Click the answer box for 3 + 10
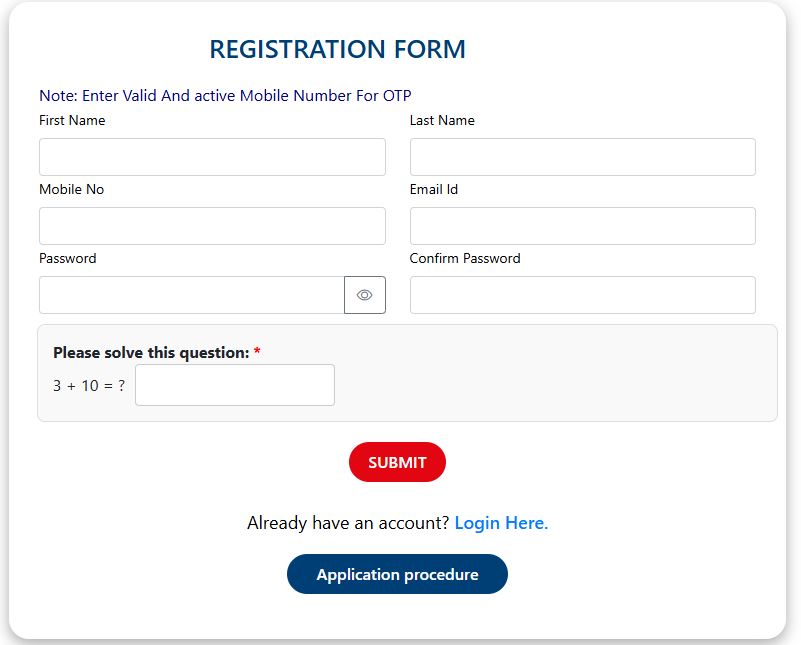Screen dimensions: 801x645 pyautogui.click(x=235, y=385)
